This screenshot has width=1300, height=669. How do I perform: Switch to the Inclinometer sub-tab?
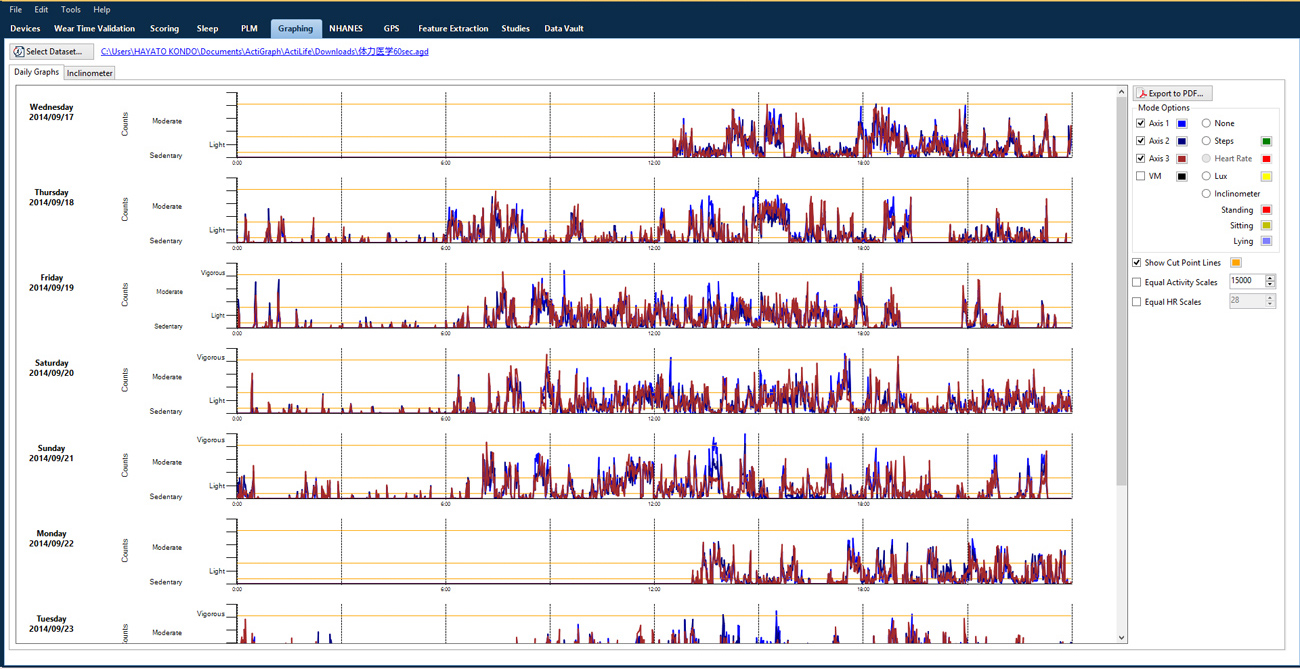90,73
